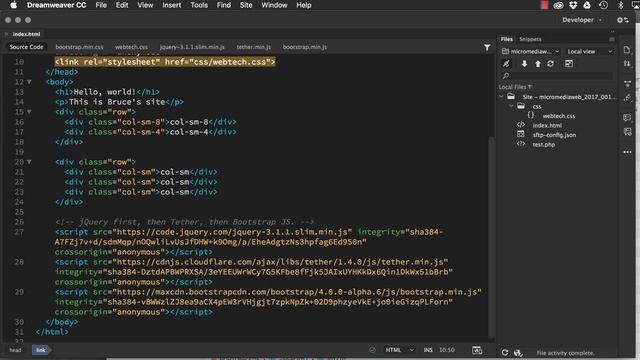Click line number 27 in the gutter

pyautogui.click(x=19, y=232)
